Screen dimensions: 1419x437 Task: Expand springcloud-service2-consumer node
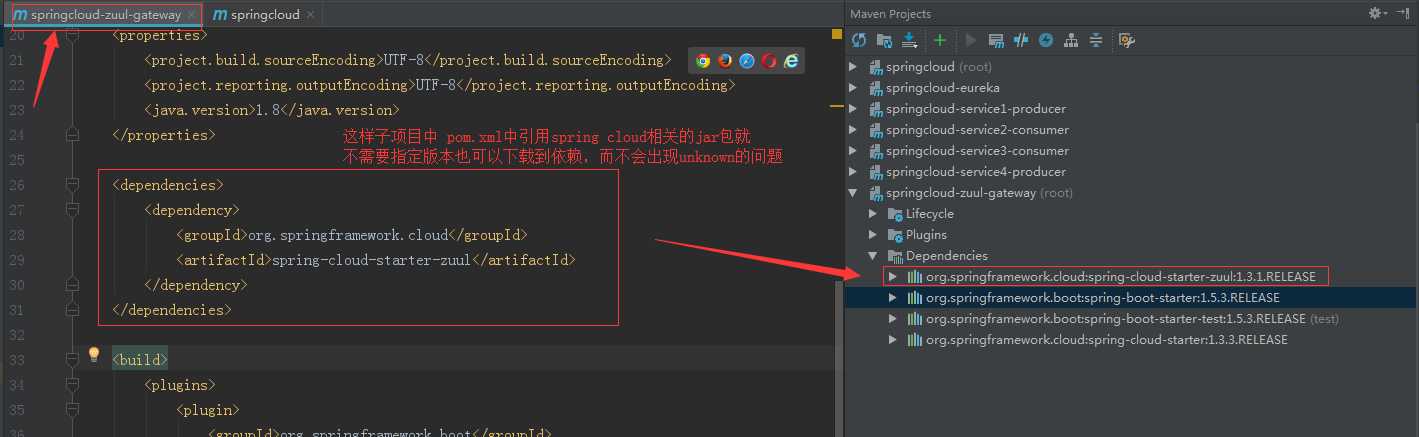(853, 130)
